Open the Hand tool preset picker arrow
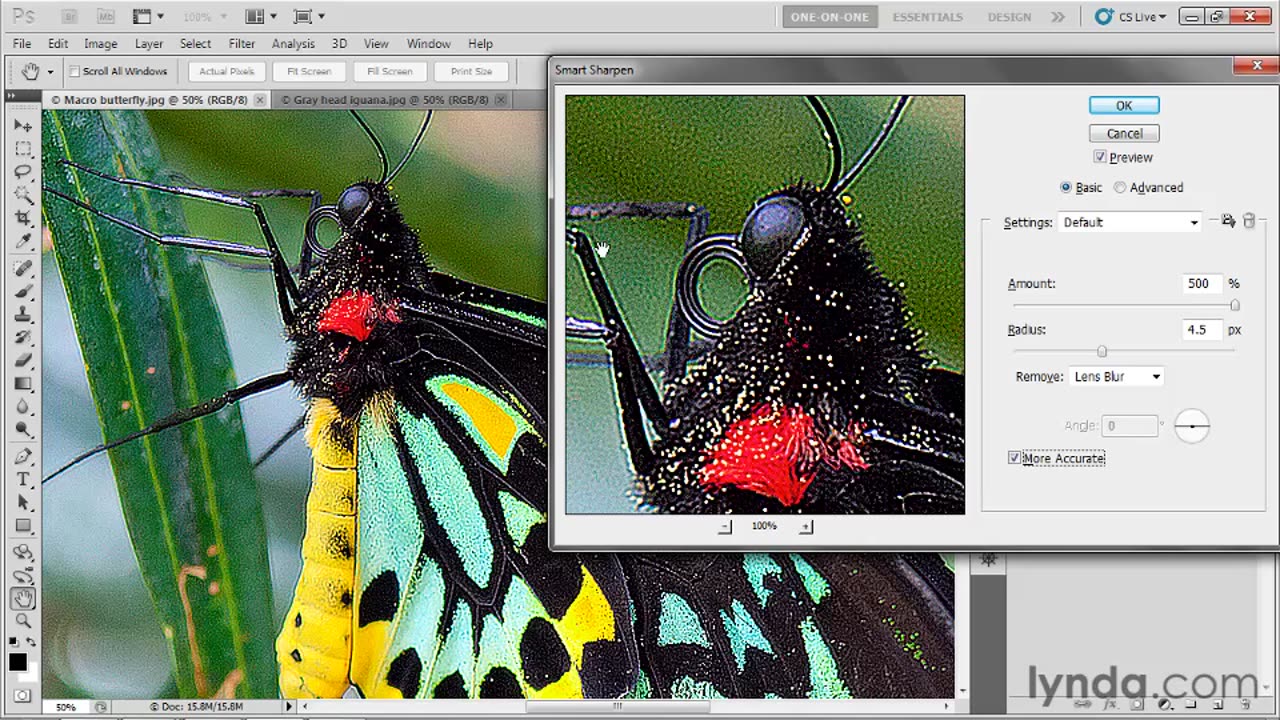Image resolution: width=1280 pixels, height=720 pixels. (50, 72)
